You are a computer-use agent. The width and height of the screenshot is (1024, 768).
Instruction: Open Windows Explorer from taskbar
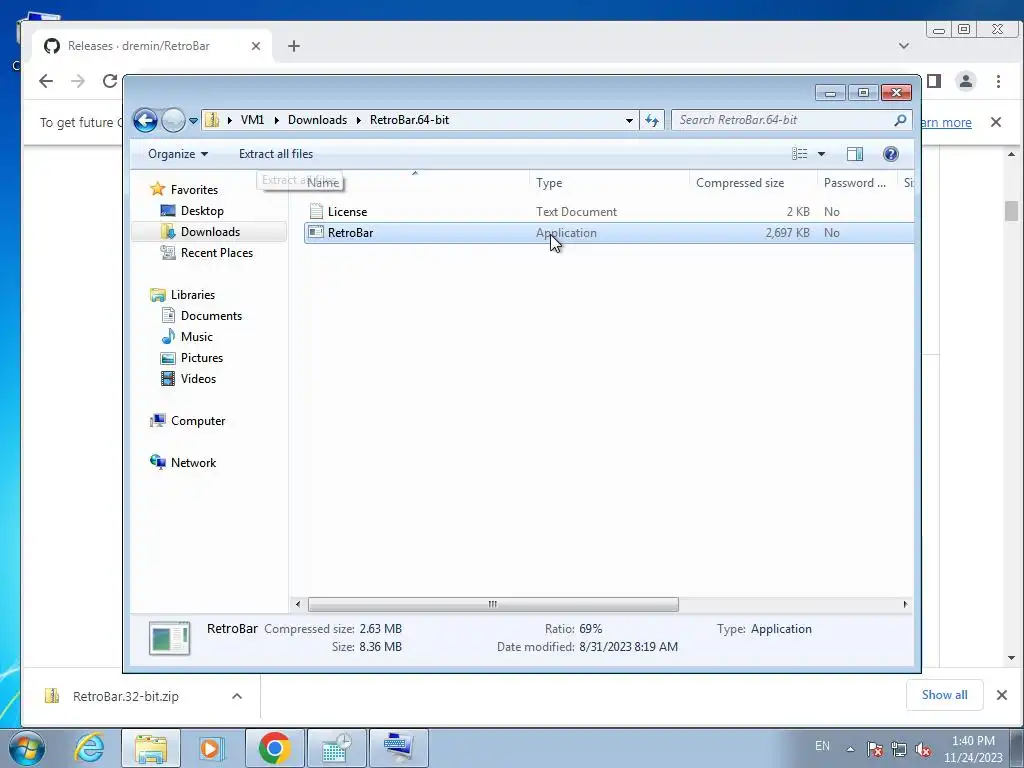tap(151, 748)
